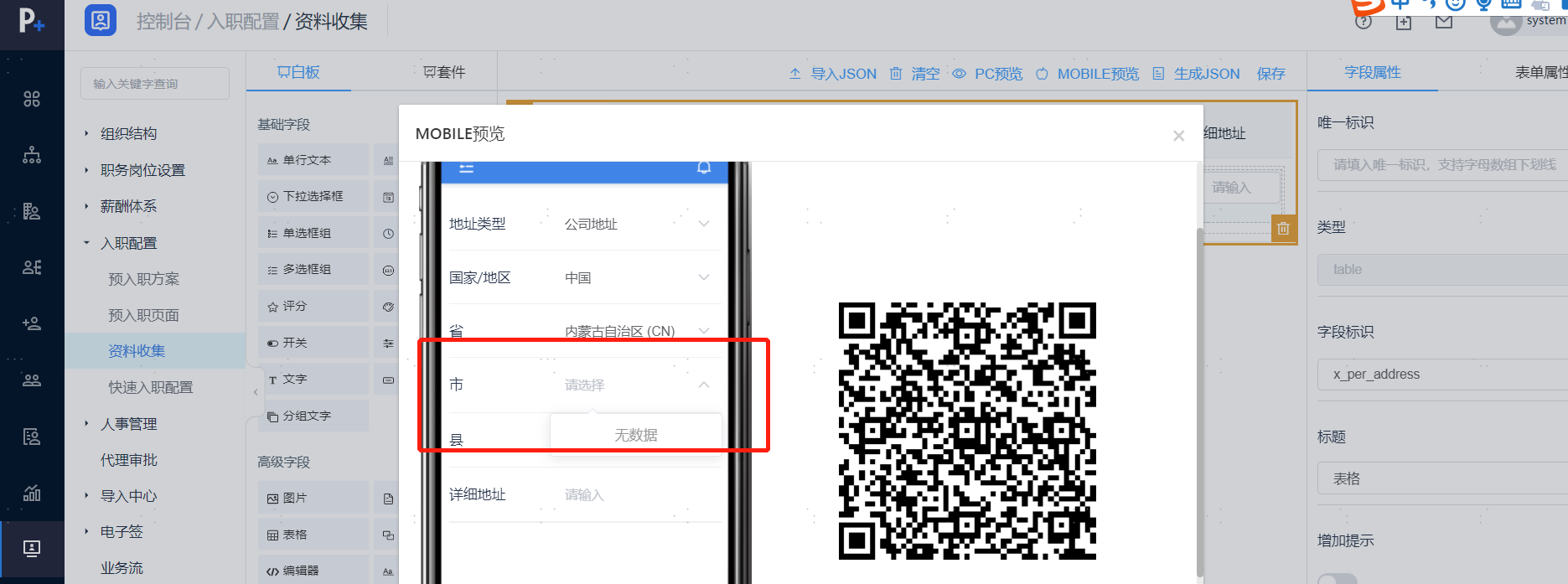The width and height of the screenshot is (1568, 584).
Task: Click the 清空 toolbar button
Action: click(915, 74)
